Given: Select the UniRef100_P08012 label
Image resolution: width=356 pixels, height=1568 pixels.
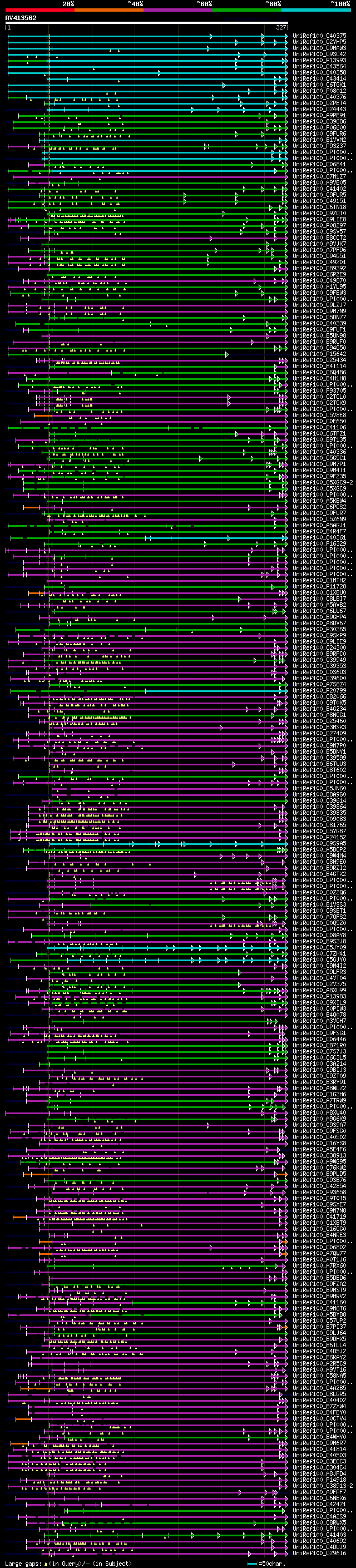Looking at the screenshot, I should coord(319,91).
